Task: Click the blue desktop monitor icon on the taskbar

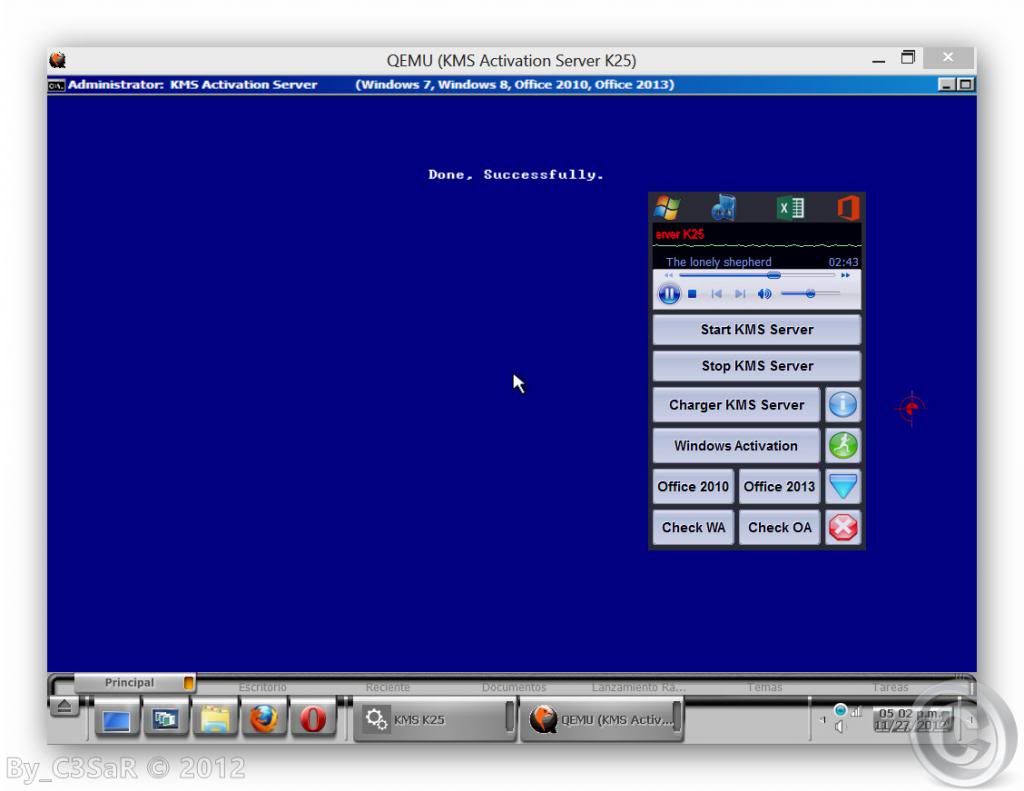Action: pyautogui.click(x=116, y=720)
